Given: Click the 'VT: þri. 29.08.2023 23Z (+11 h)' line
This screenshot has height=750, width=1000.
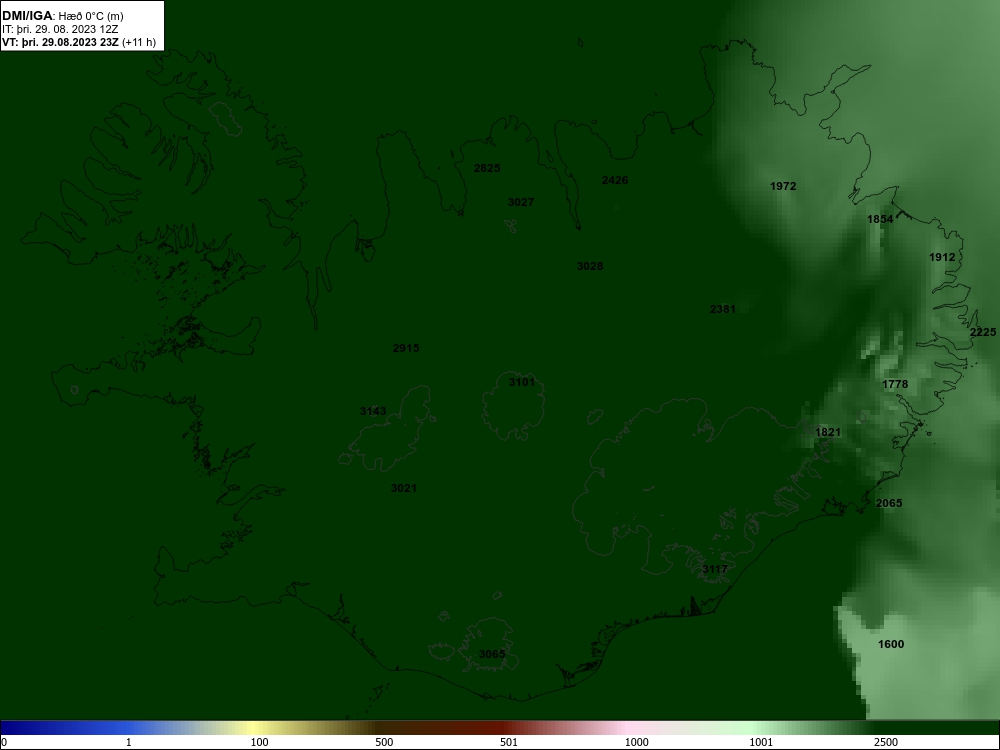Looking at the screenshot, I should pos(78,43).
